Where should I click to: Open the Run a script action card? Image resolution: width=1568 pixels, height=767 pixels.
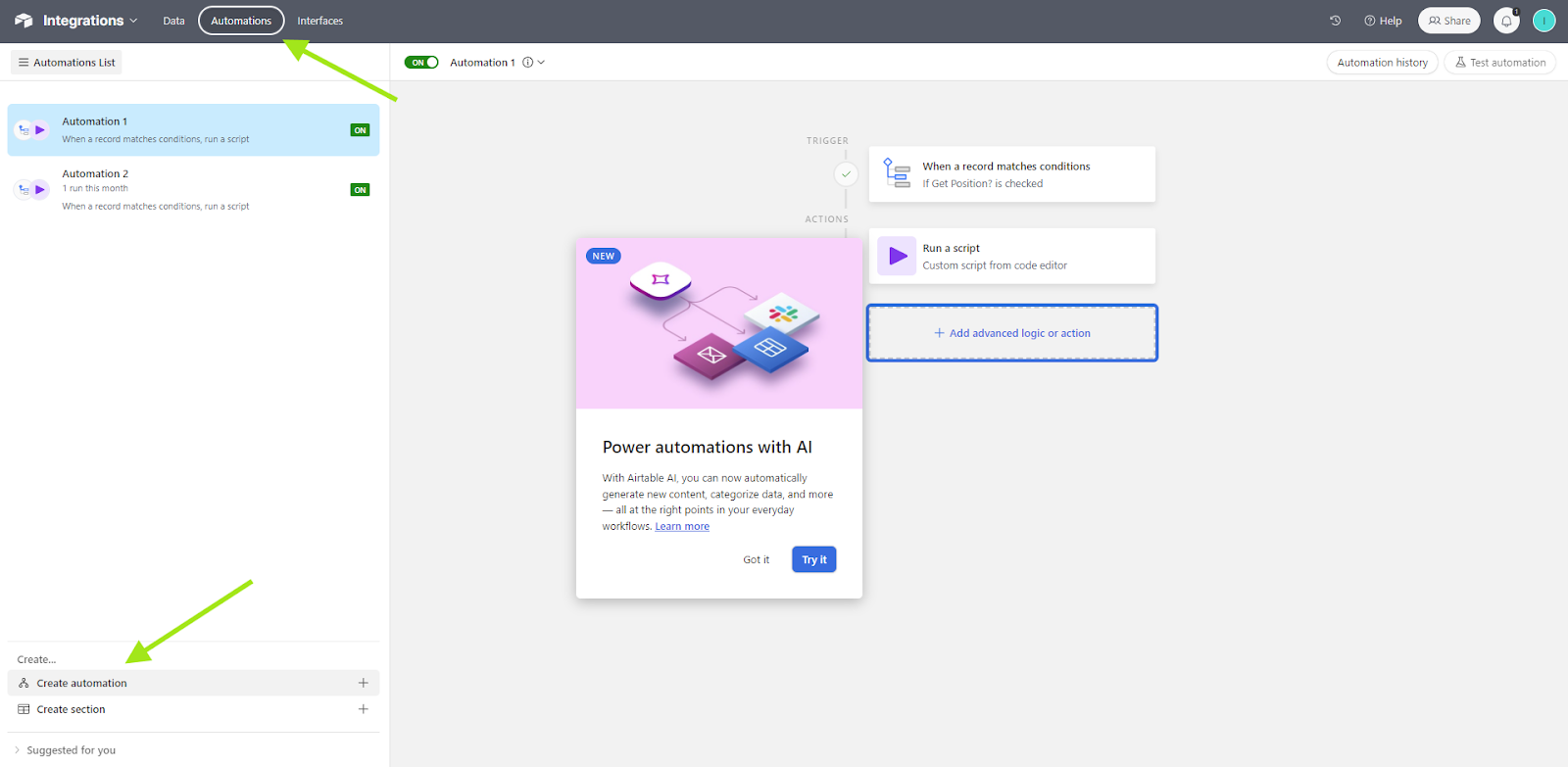1012,257
